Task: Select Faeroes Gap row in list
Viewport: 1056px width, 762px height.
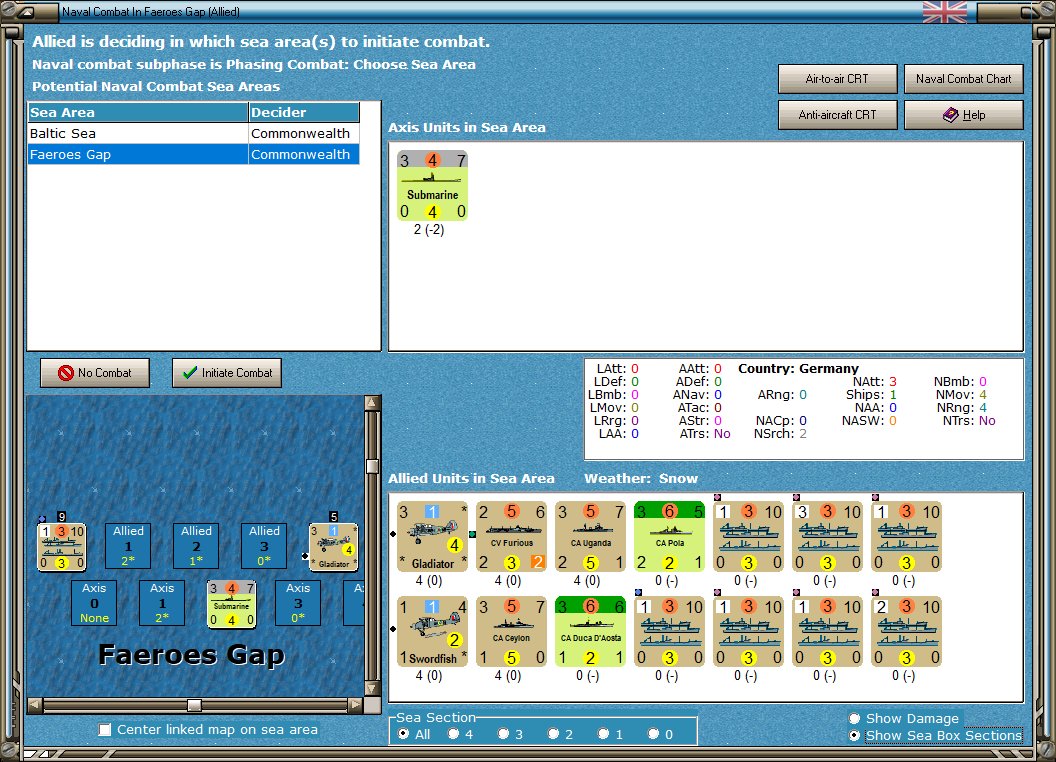Action: click(193, 154)
